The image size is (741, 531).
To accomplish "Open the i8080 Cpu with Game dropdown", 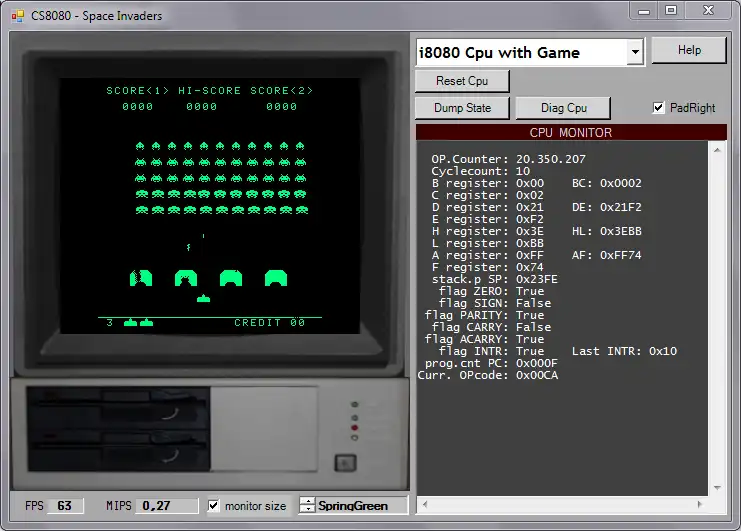I will pyautogui.click(x=635, y=52).
